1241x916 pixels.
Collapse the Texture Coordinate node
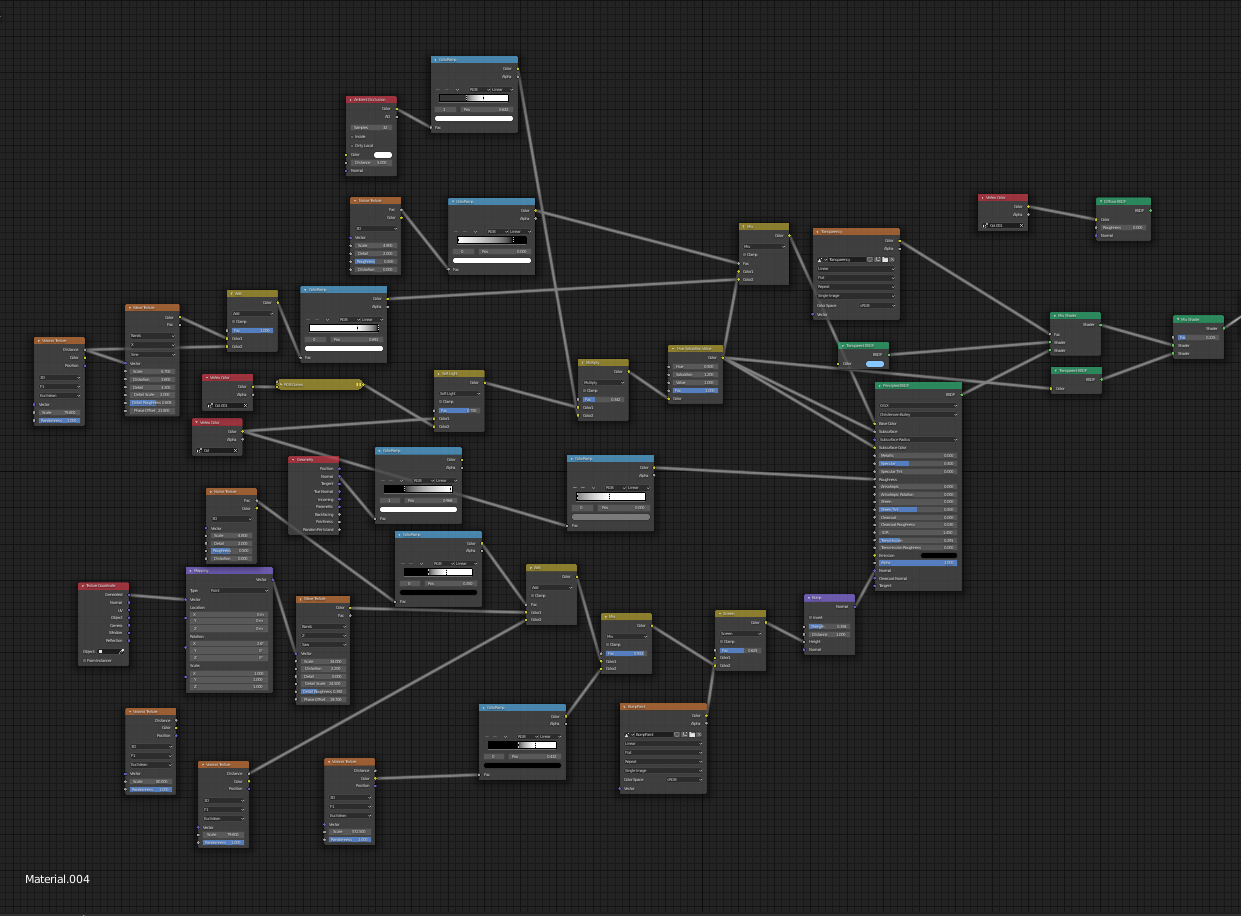(83, 586)
